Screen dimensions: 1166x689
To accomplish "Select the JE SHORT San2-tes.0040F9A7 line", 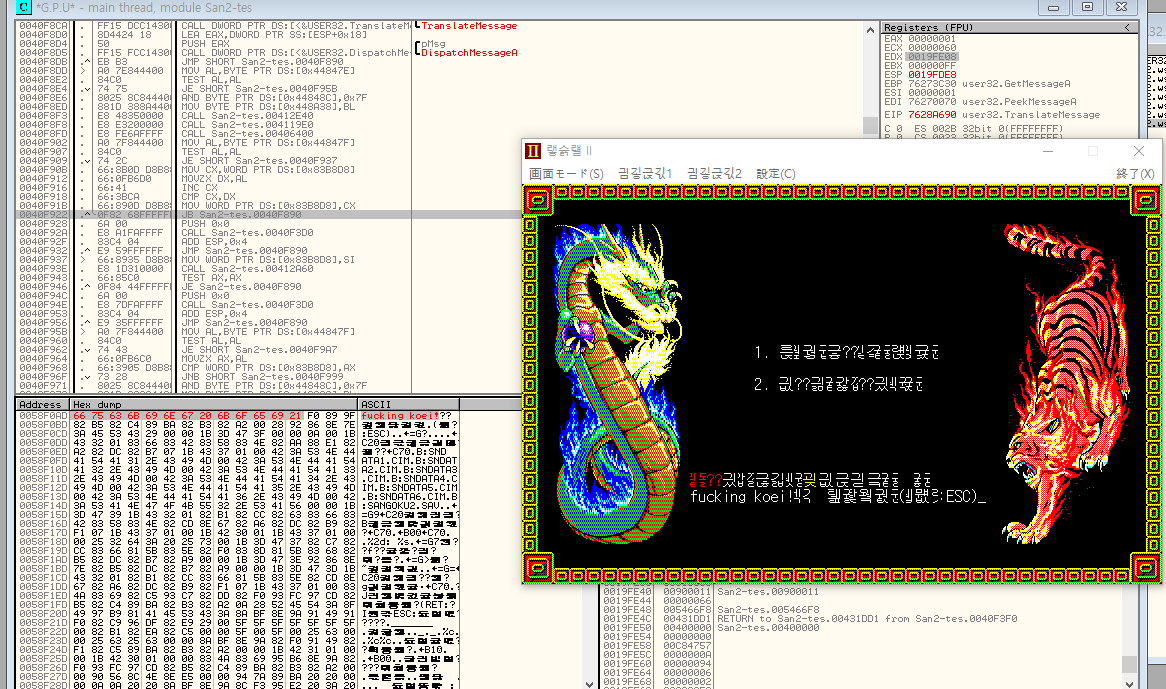I will tap(259, 349).
